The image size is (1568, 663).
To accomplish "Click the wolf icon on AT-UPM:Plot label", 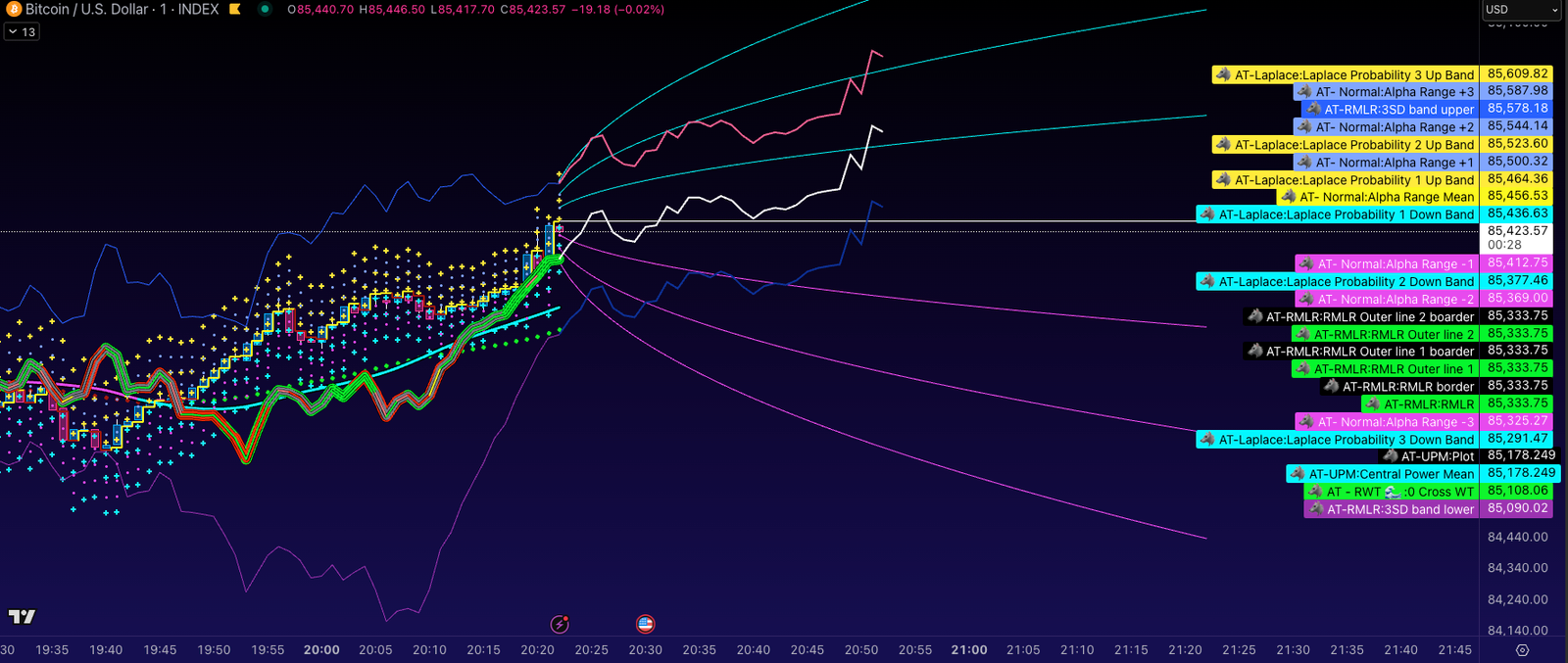I will [x=1390, y=456].
